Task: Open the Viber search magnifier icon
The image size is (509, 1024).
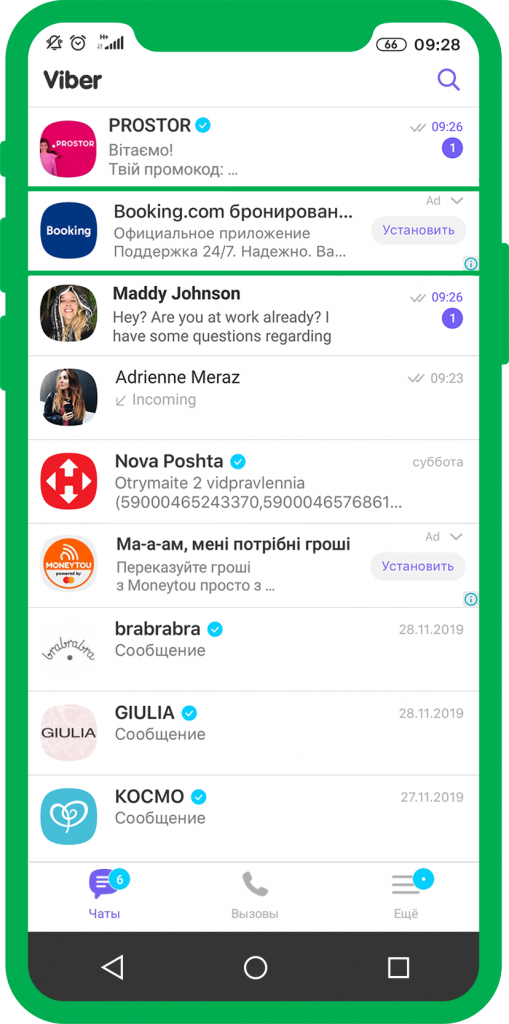Action: [448, 80]
